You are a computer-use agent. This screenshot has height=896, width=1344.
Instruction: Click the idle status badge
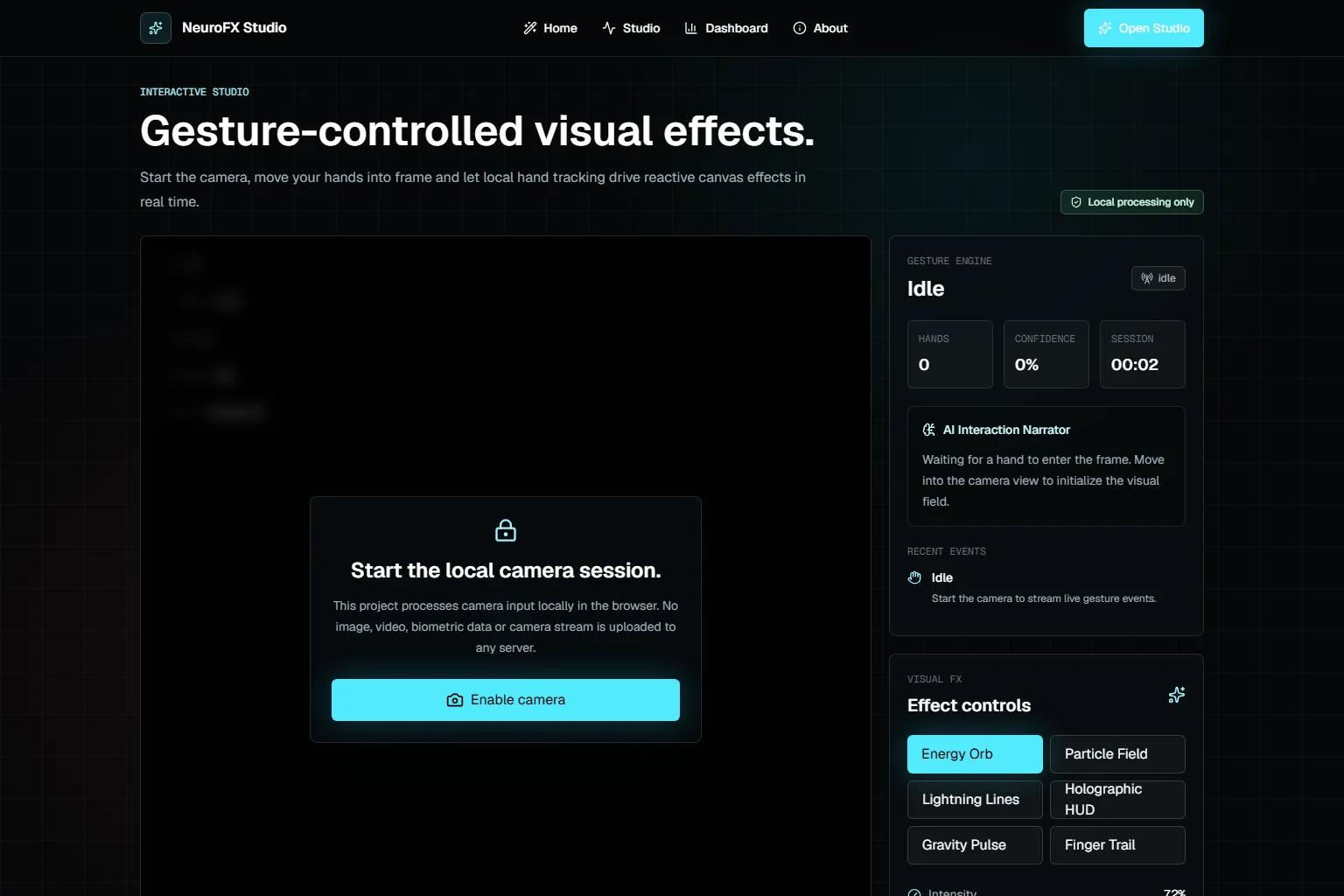pos(1158,278)
